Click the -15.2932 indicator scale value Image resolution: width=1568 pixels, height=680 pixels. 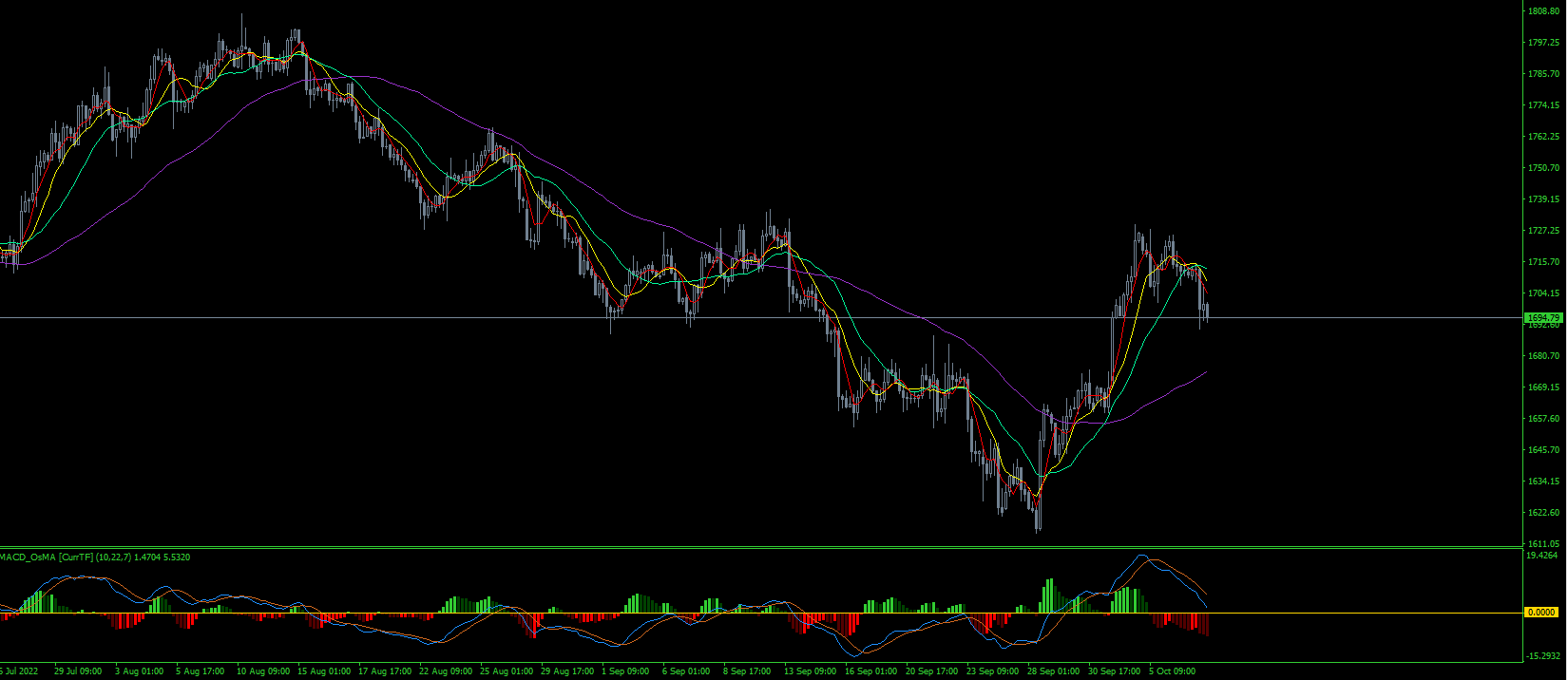click(1543, 656)
